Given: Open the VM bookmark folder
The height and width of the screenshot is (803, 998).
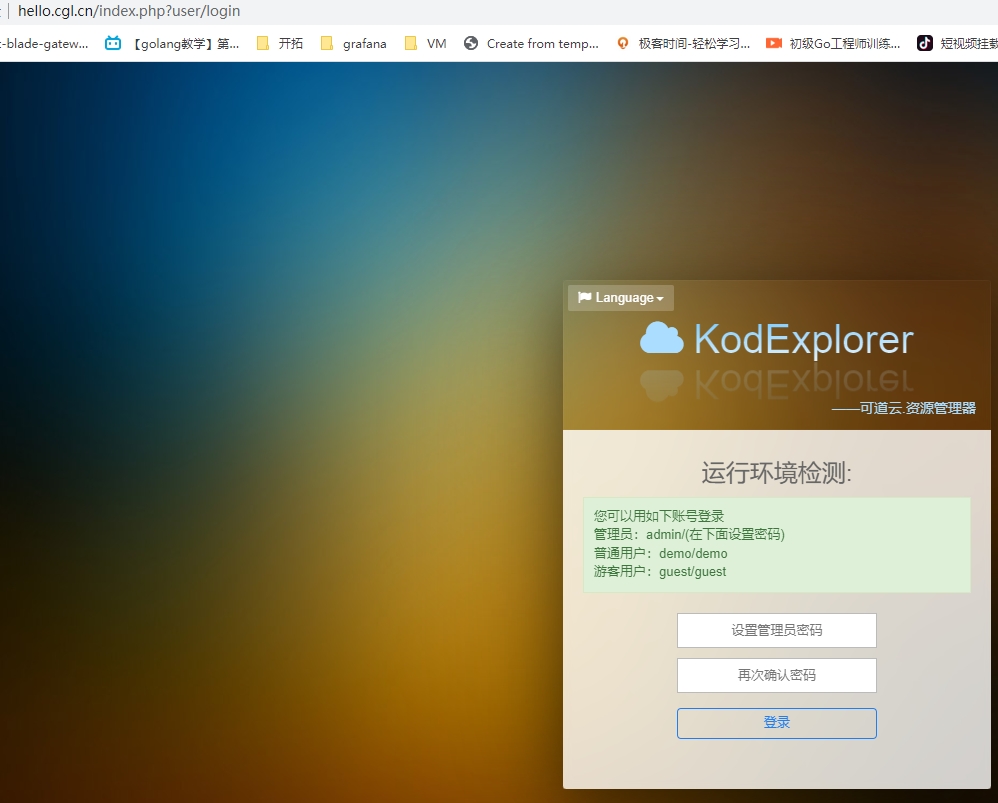Looking at the screenshot, I should [426, 43].
